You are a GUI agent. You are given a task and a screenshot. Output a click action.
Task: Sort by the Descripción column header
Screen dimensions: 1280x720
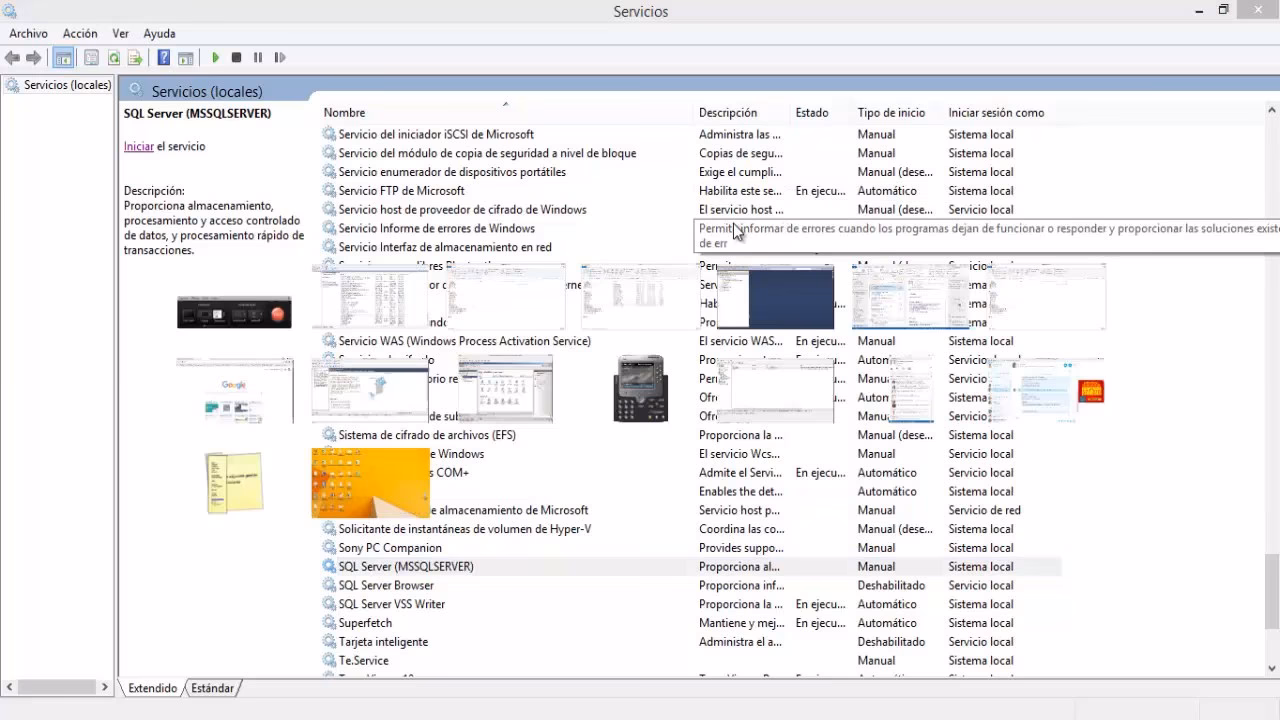click(728, 113)
